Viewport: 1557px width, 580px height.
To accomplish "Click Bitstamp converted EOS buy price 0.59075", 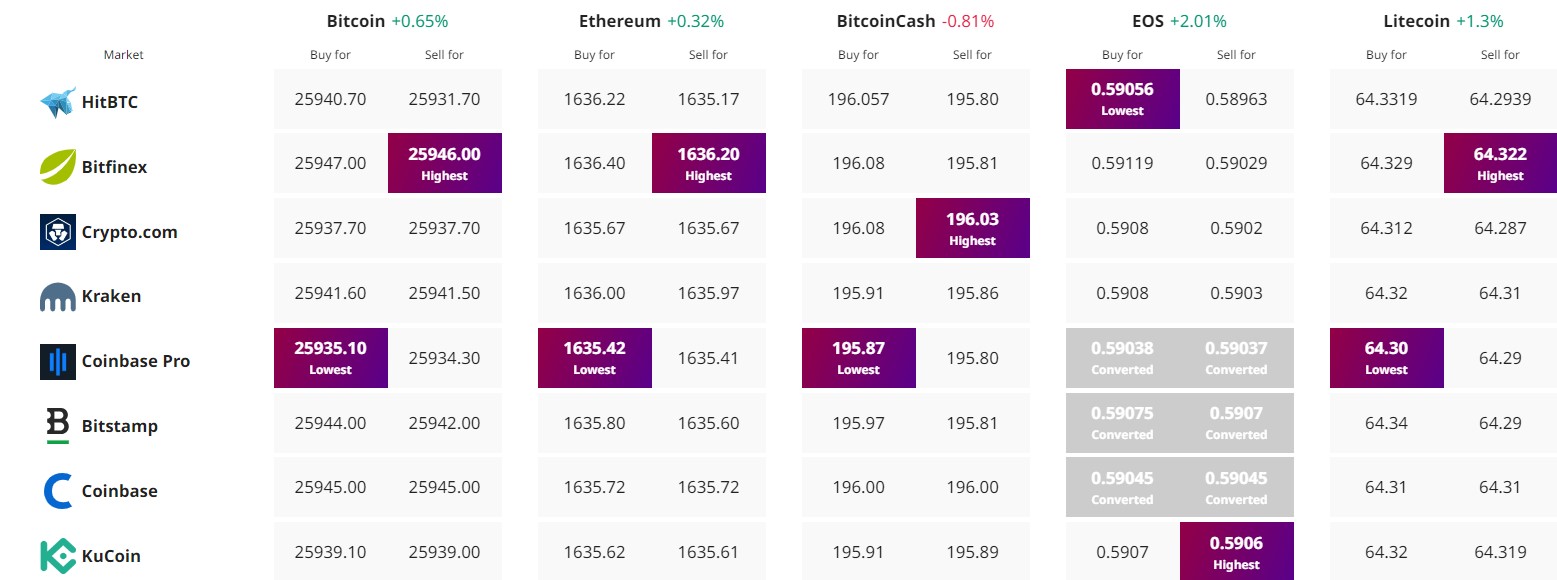I will [1122, 423].
